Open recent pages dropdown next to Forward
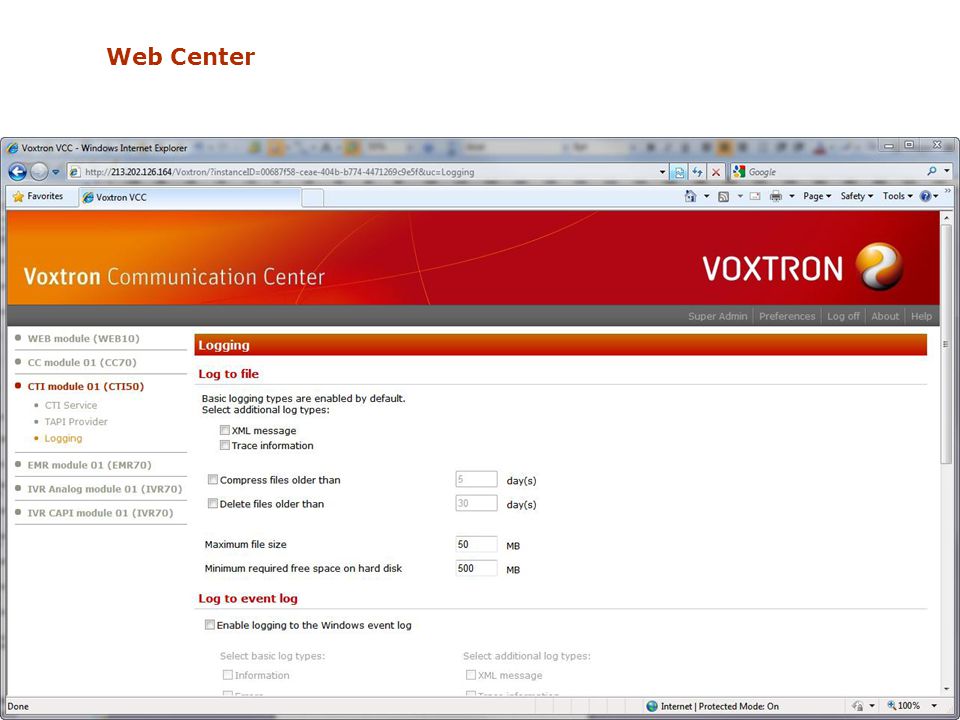 (56, 173)
